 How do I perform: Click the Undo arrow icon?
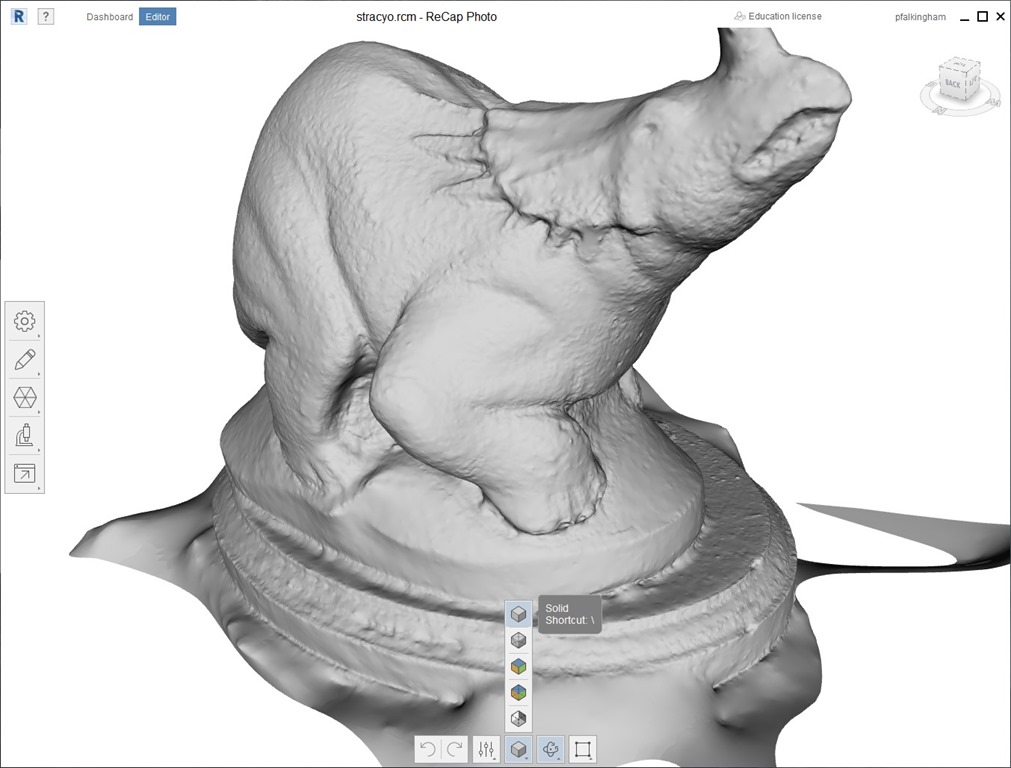[428, 748]
